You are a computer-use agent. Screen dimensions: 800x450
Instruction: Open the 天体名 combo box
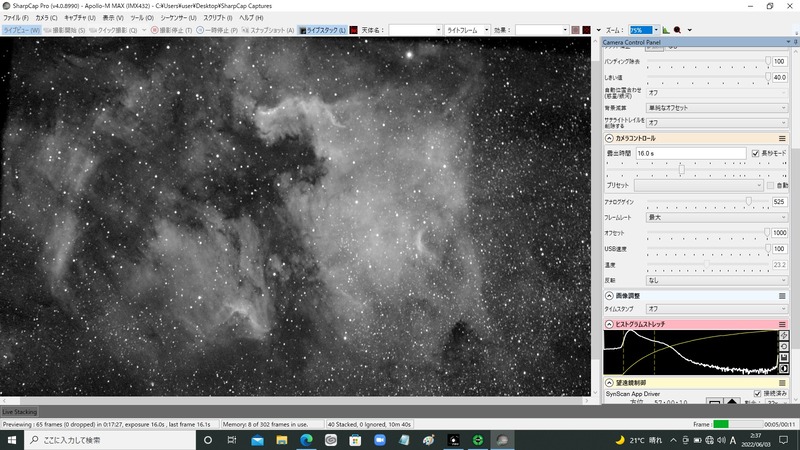[x=415, y=30]
